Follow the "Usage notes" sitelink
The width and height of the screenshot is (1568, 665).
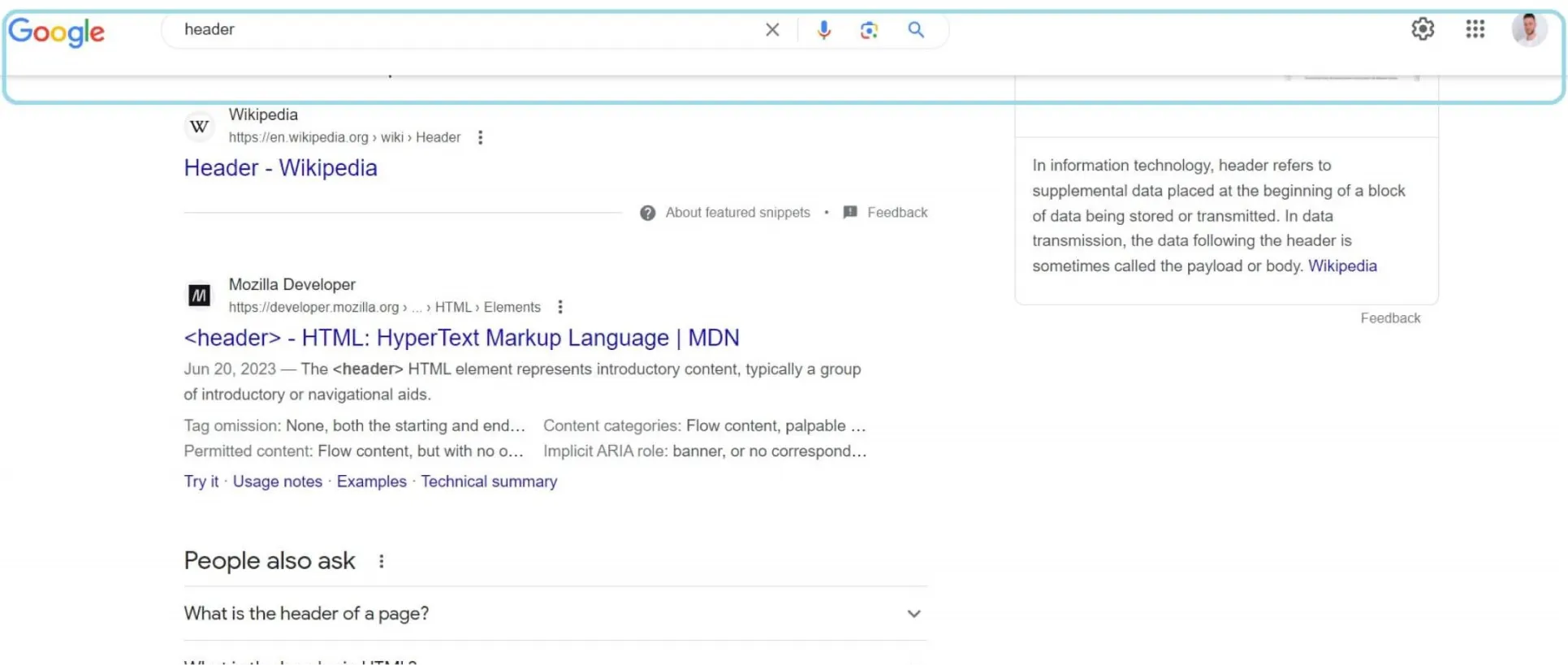tap(278, 481)
